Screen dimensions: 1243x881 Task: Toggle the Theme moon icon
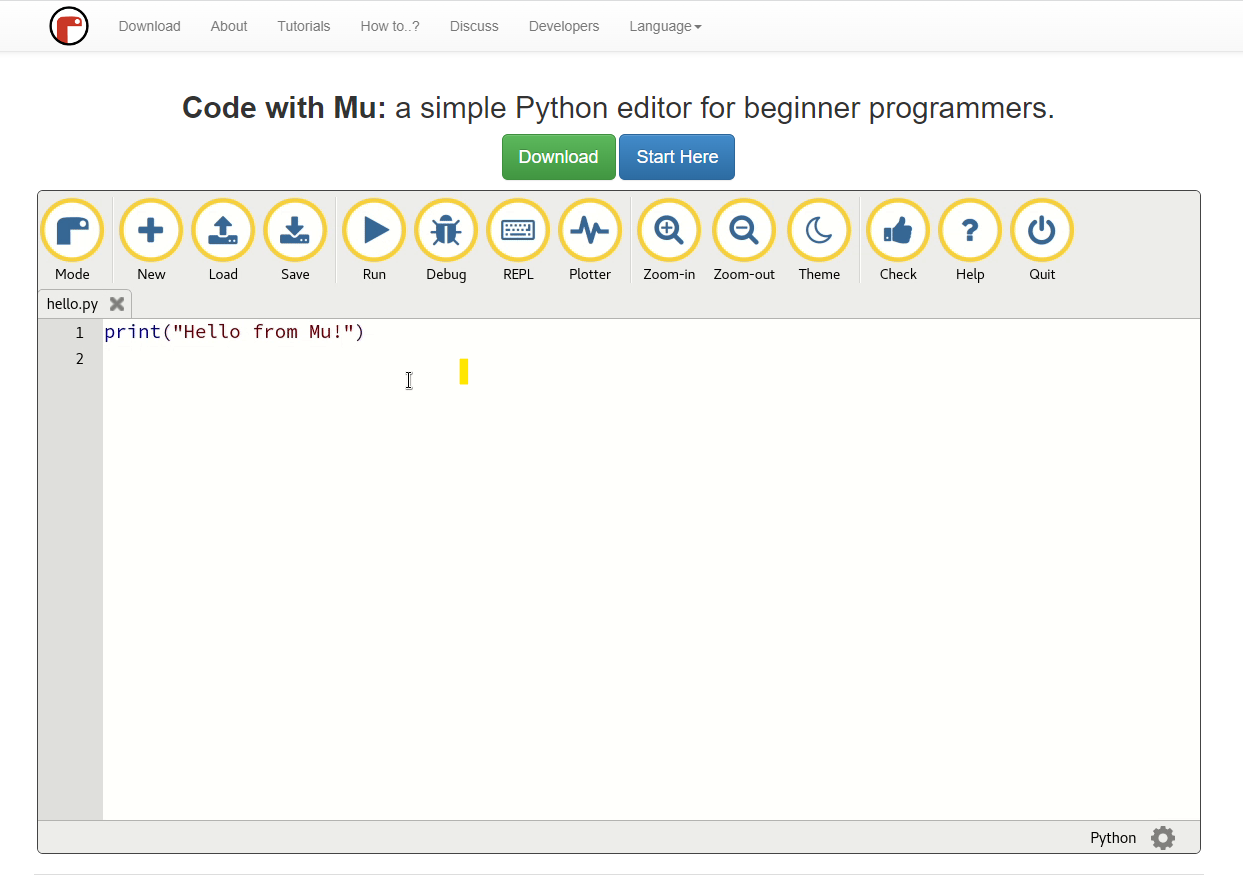[x=819, y=231]
